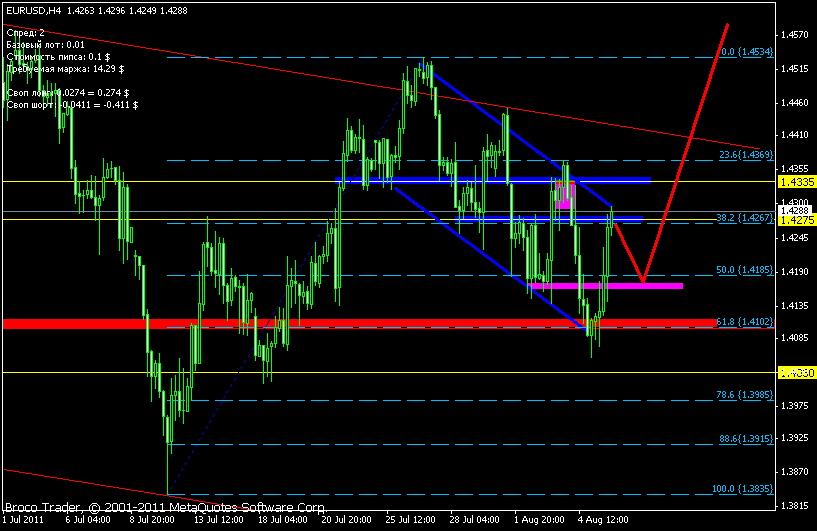The width and height of the screenshot is (817, 531).
Task: Click 1.3870 on the price scale
Action: [x=795, y=472]
